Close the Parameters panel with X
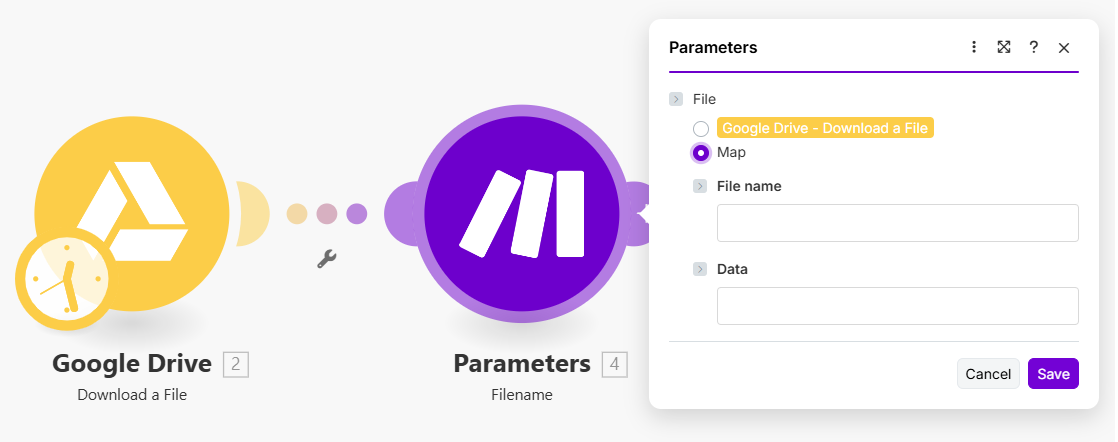The width and height of the screenshot is (1118, 442). pos(1064,47)
